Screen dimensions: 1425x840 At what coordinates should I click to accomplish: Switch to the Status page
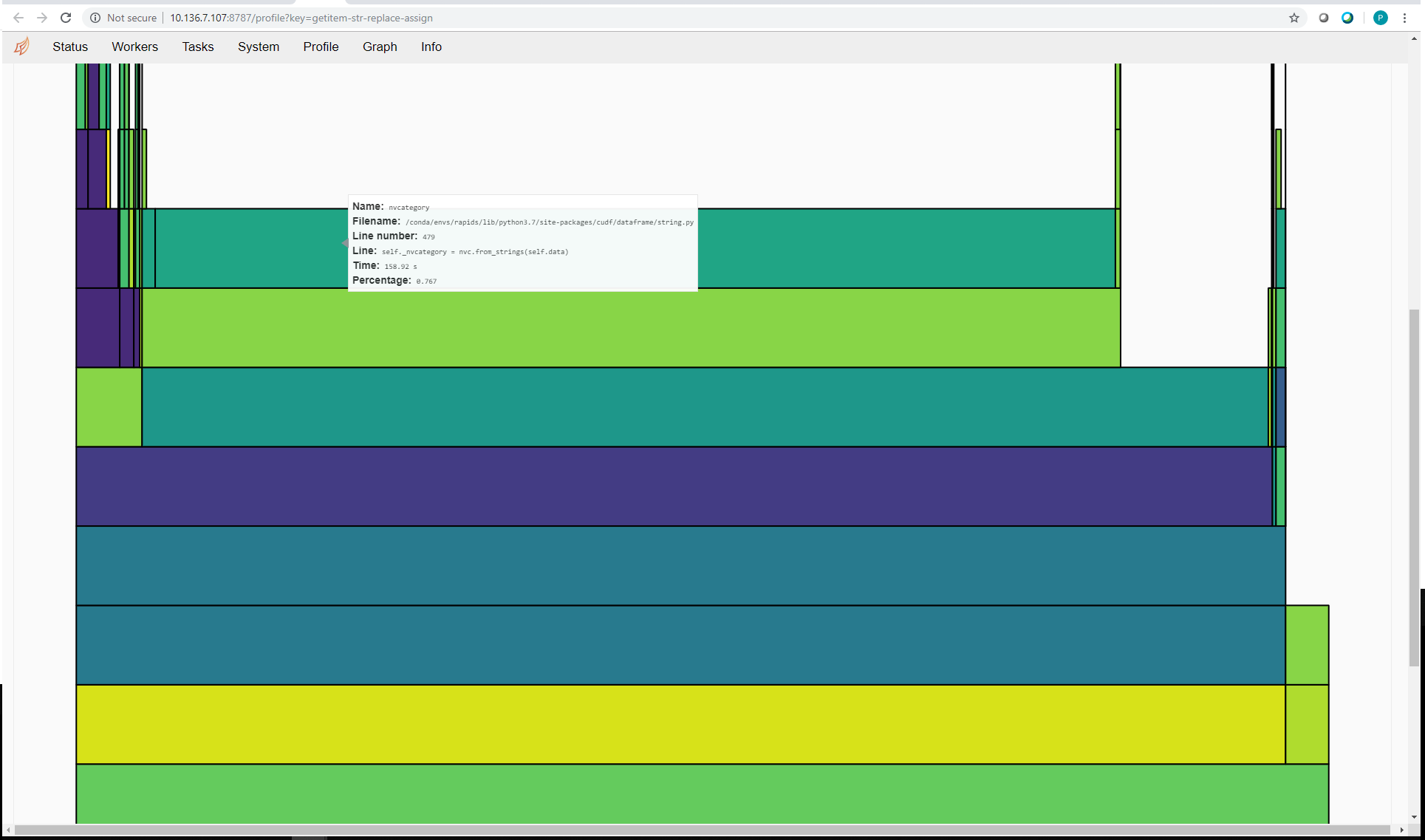[69, 47]
